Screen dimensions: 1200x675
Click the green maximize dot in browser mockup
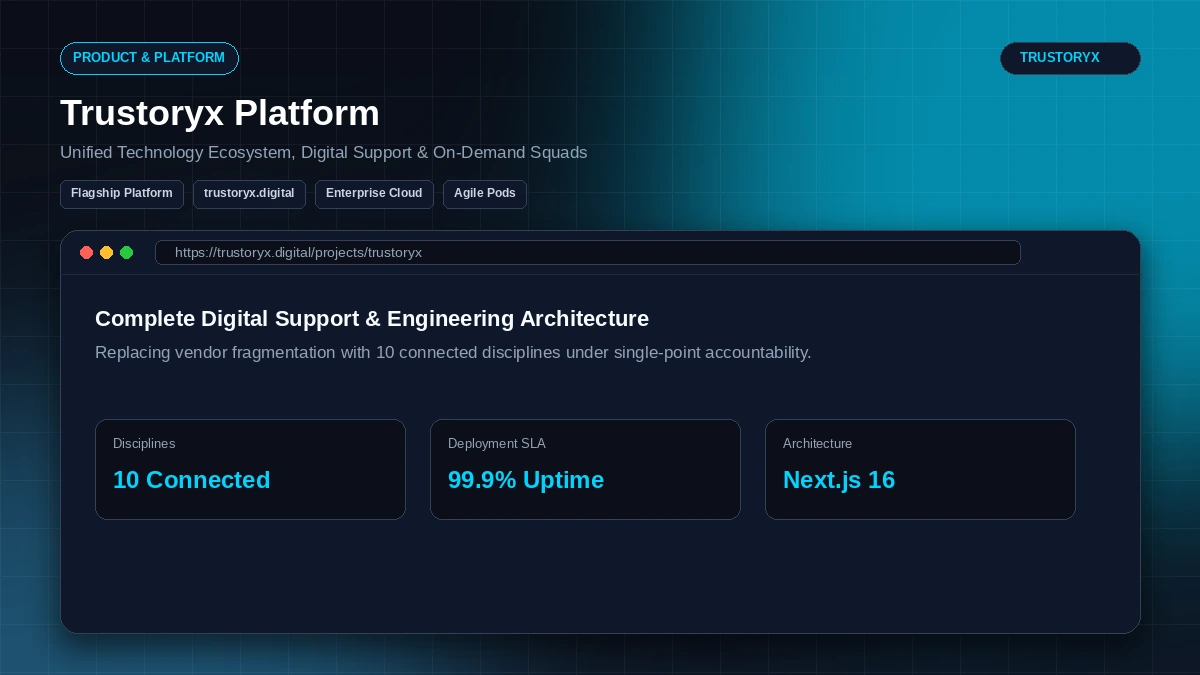click(x=127, y=253)
